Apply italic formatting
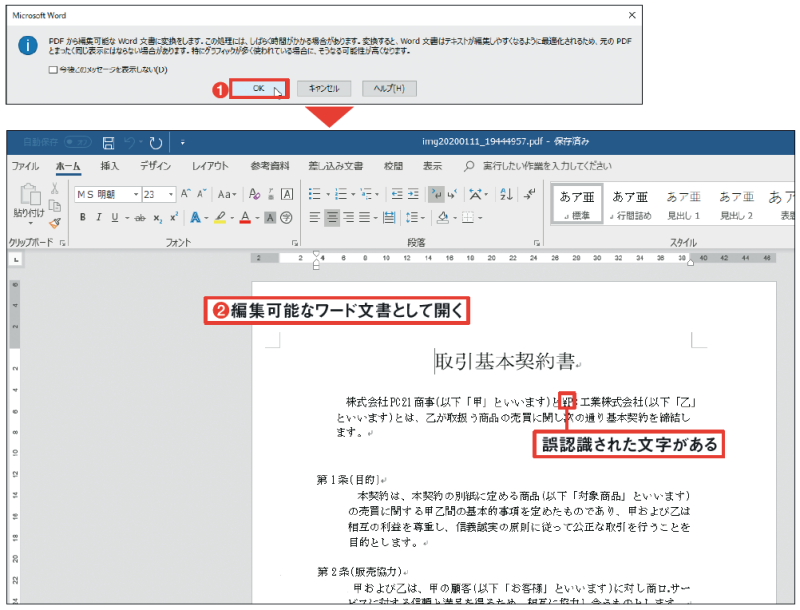This screenshot has width=800, height=610. point(99,217)
